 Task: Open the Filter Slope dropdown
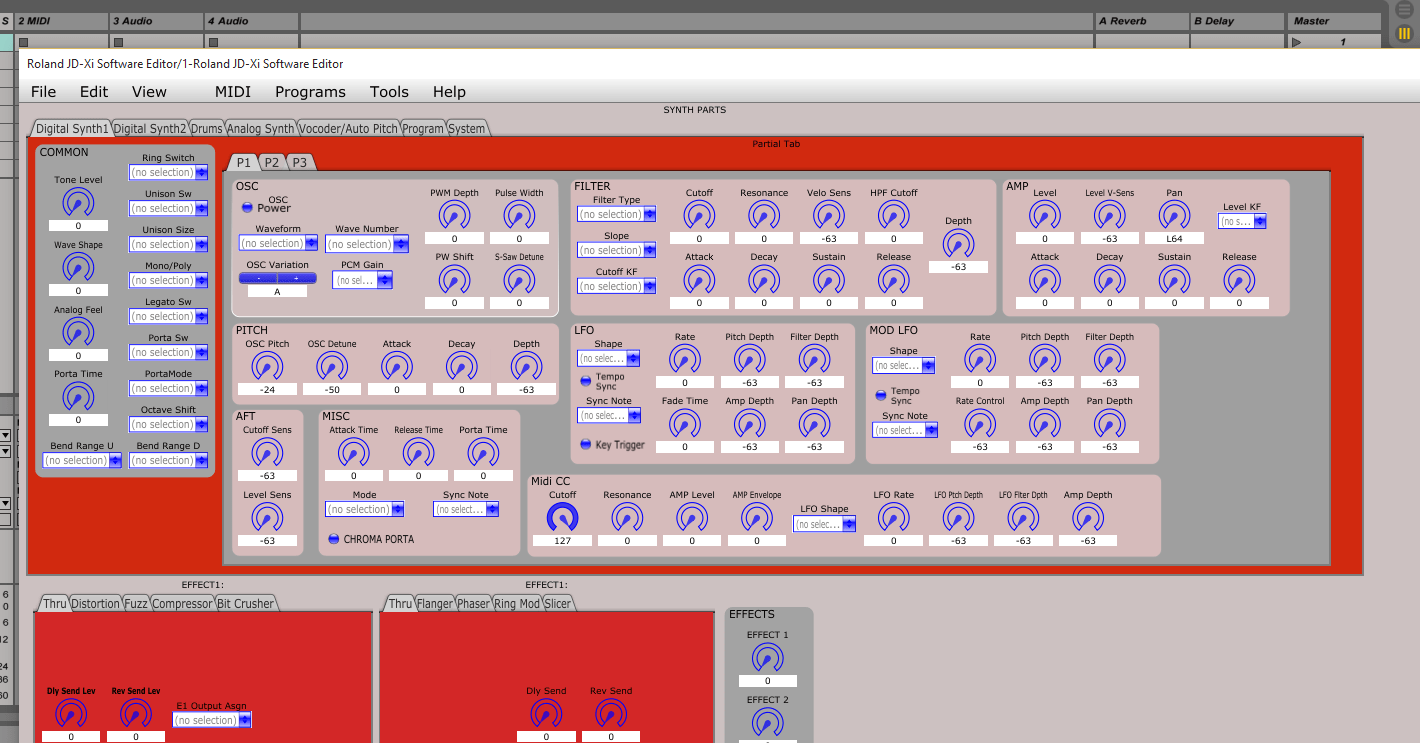point(617,250)
